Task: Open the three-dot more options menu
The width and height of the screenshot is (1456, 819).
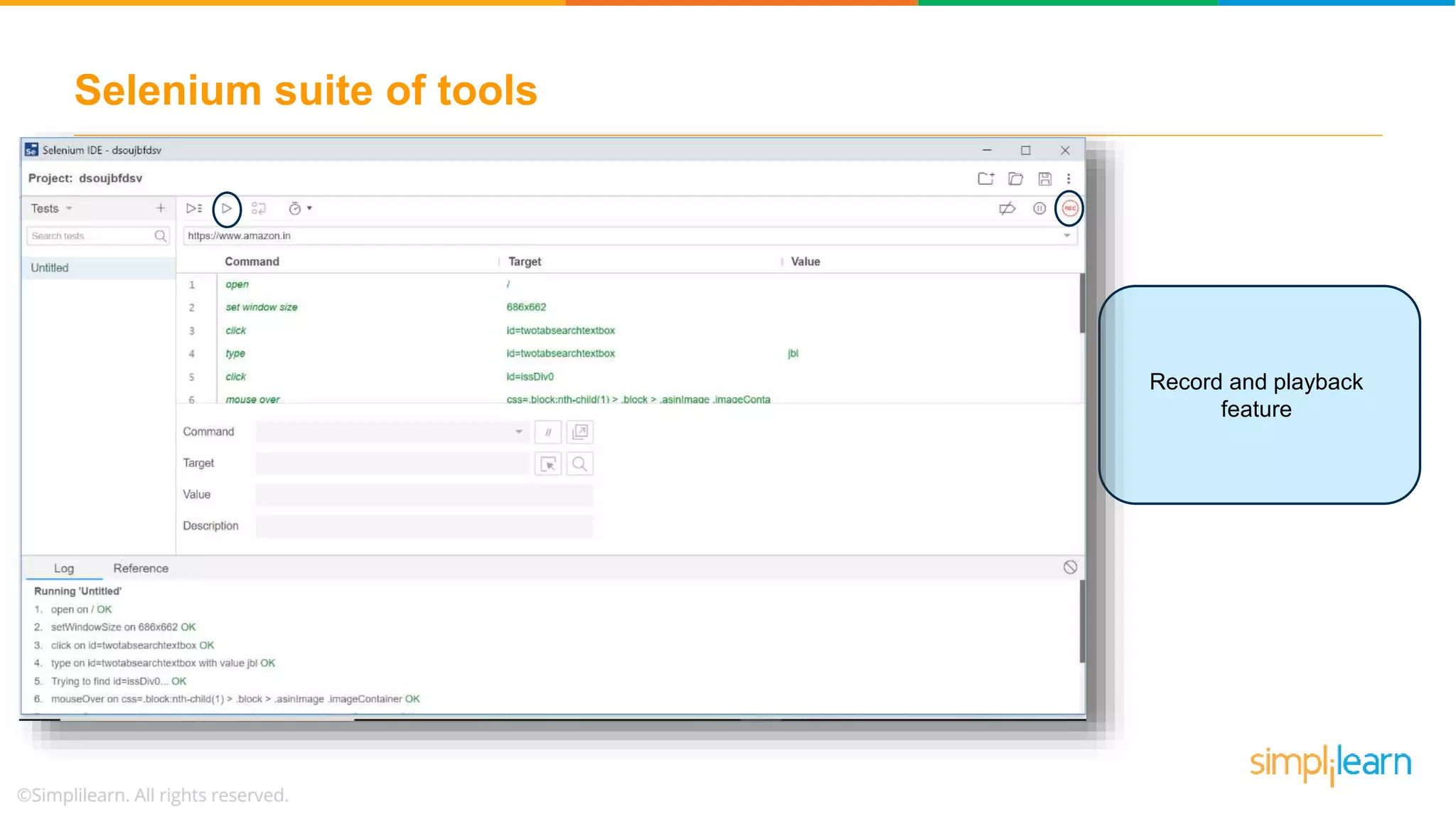Action: pos(1069,178)
